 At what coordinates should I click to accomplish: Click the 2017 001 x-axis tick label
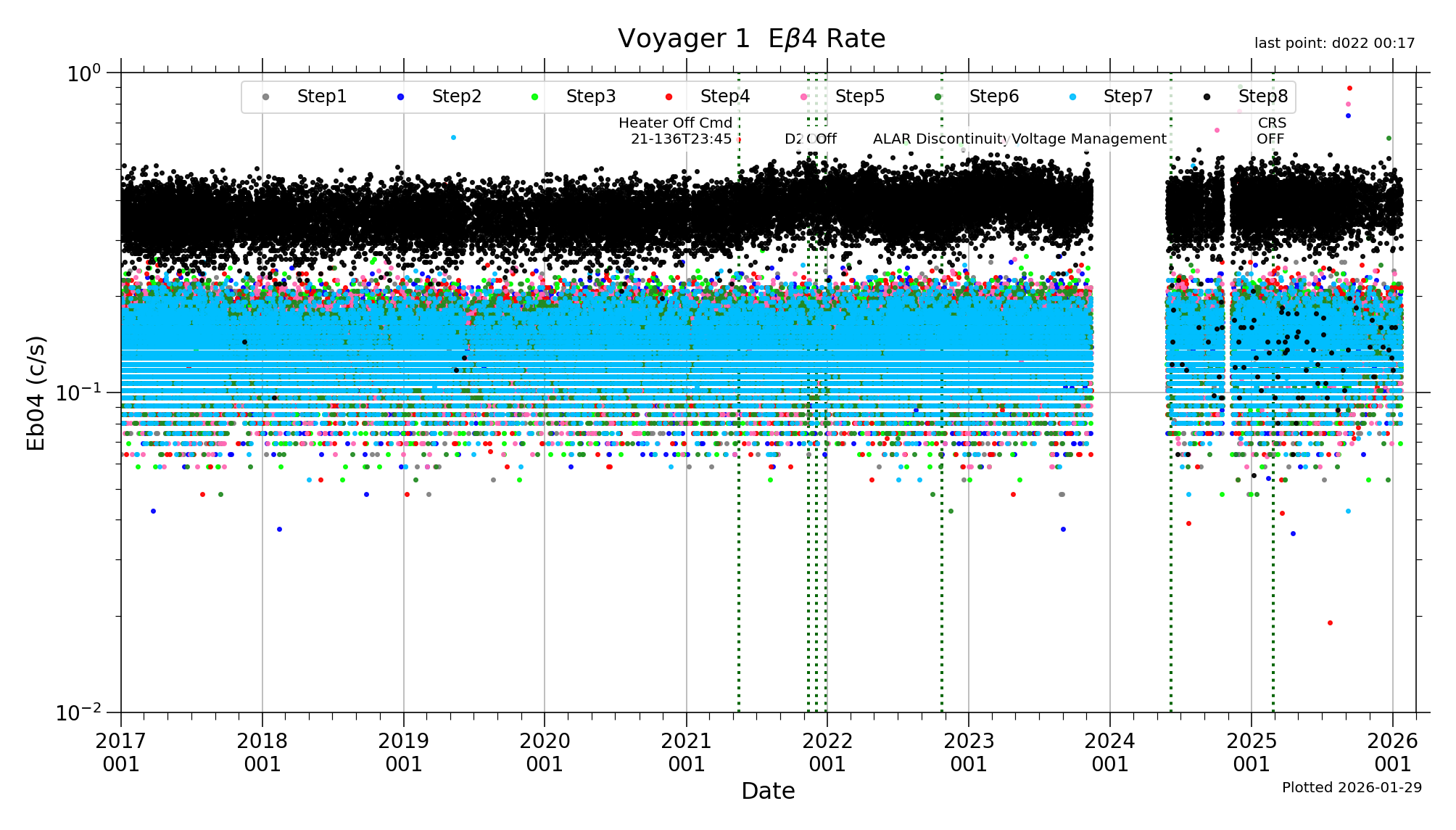pyautogui.click(x=121, y=752)
